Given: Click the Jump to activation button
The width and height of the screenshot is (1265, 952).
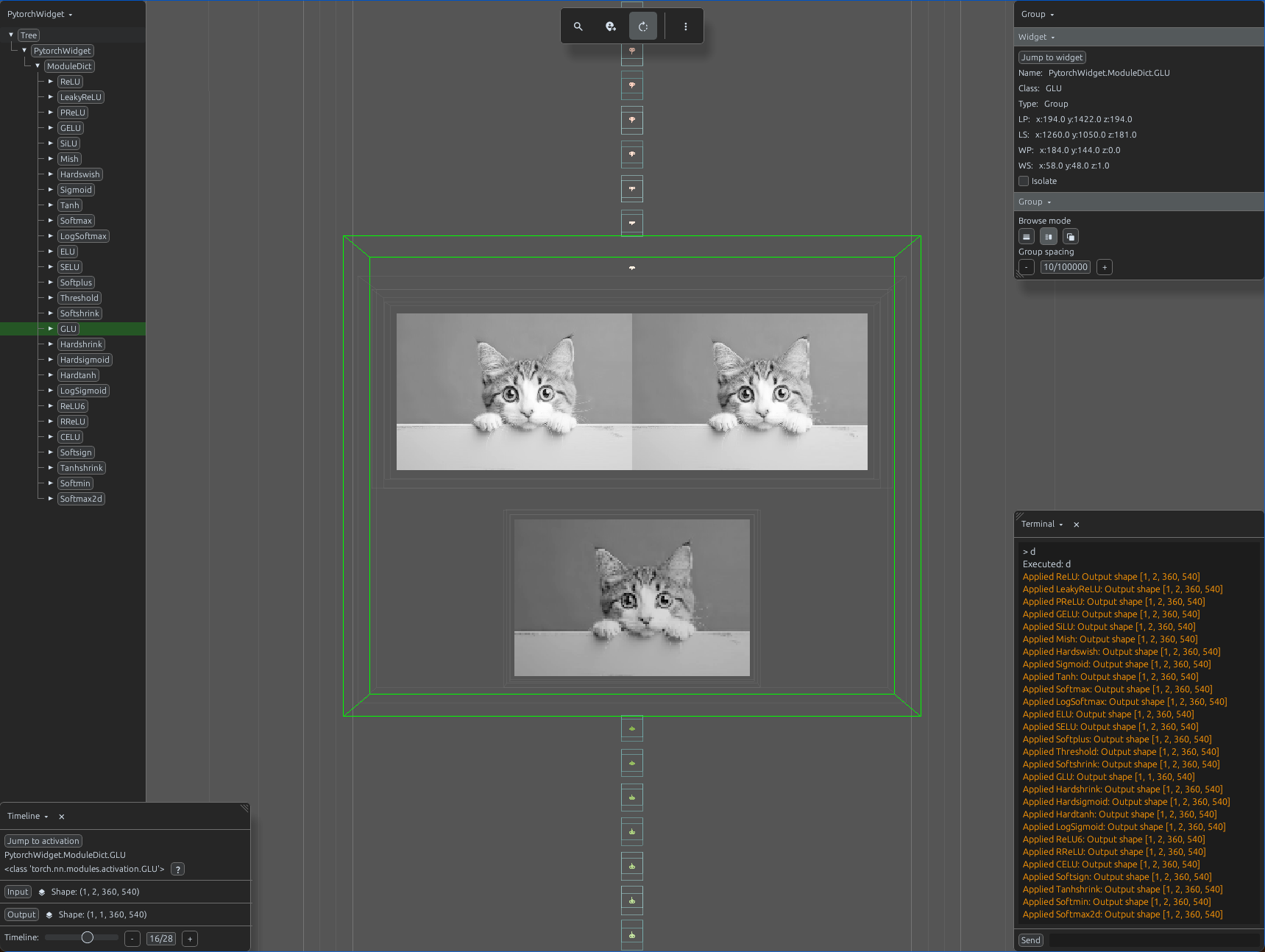Looking at the screenshot, I should coord(43,841).
